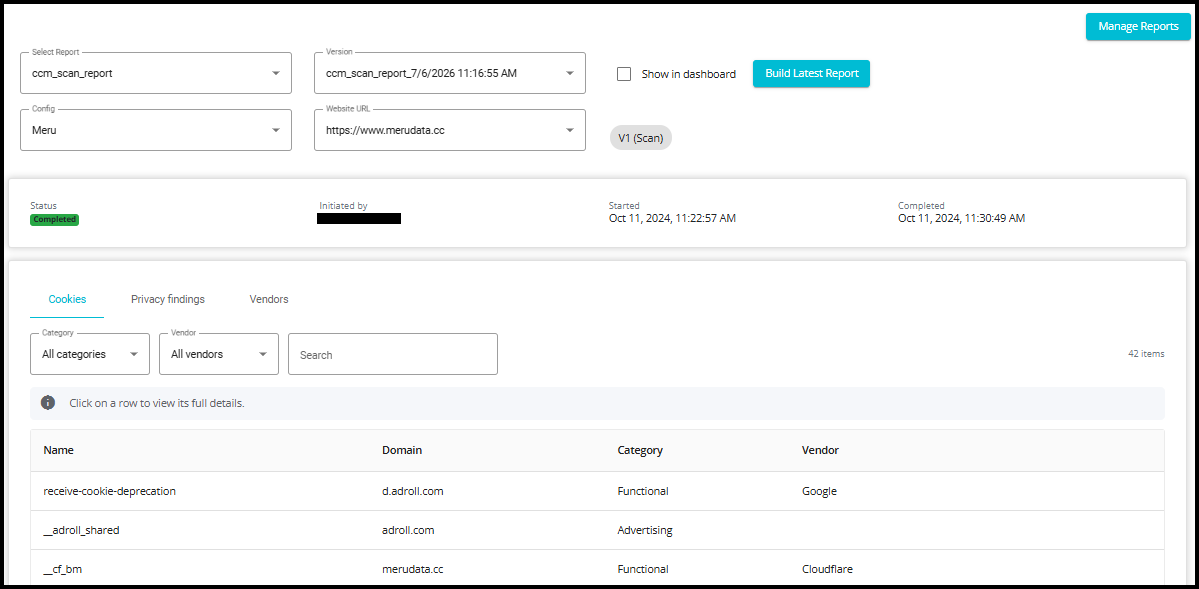Image resolution: width=1199 pixels, height=589 pixels.
Task: Click the V1 (Scan) chip
Action: (641, 138)
